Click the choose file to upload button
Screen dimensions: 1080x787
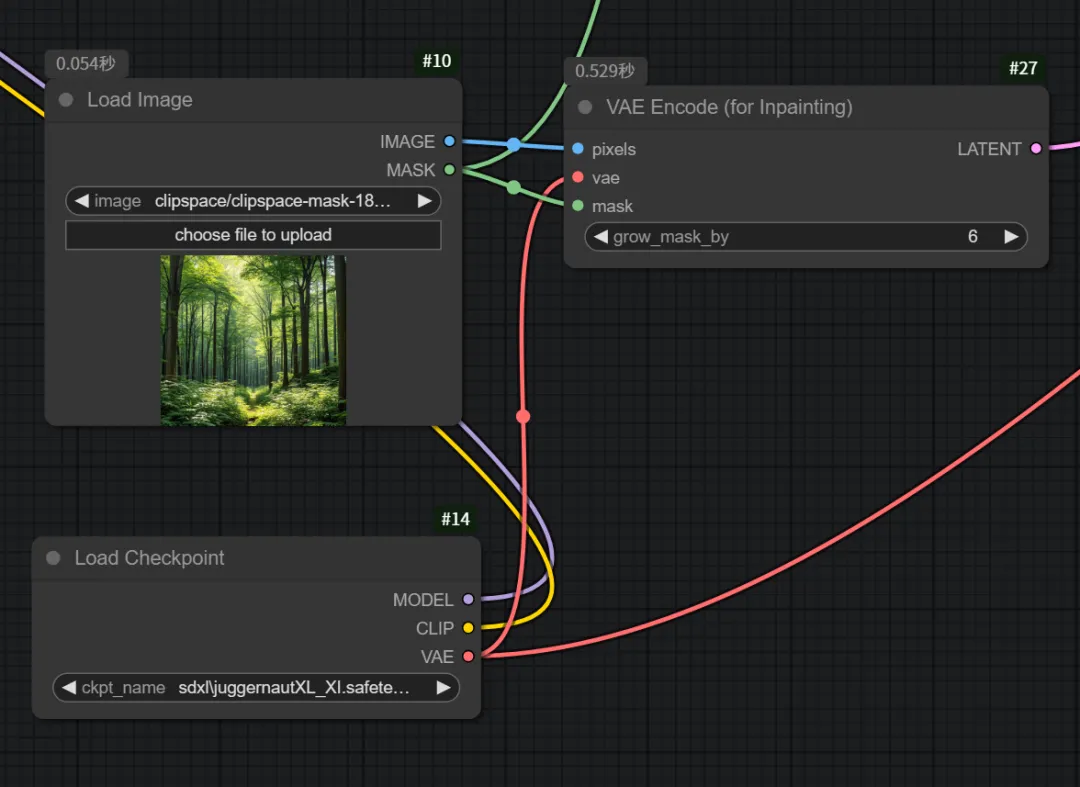click(253, 235)
